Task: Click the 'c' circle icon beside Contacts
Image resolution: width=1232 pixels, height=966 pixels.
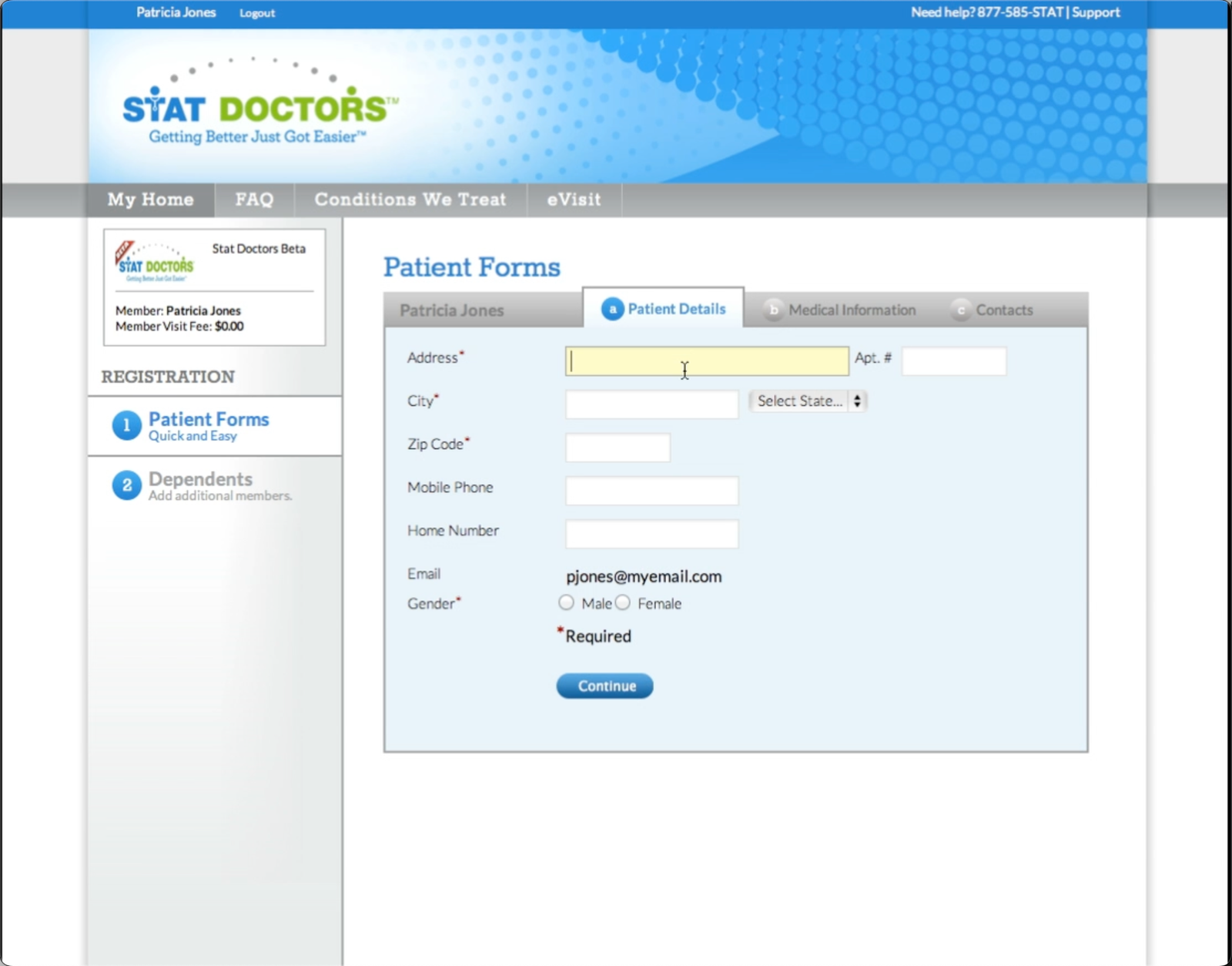Action: click(961, 310)
